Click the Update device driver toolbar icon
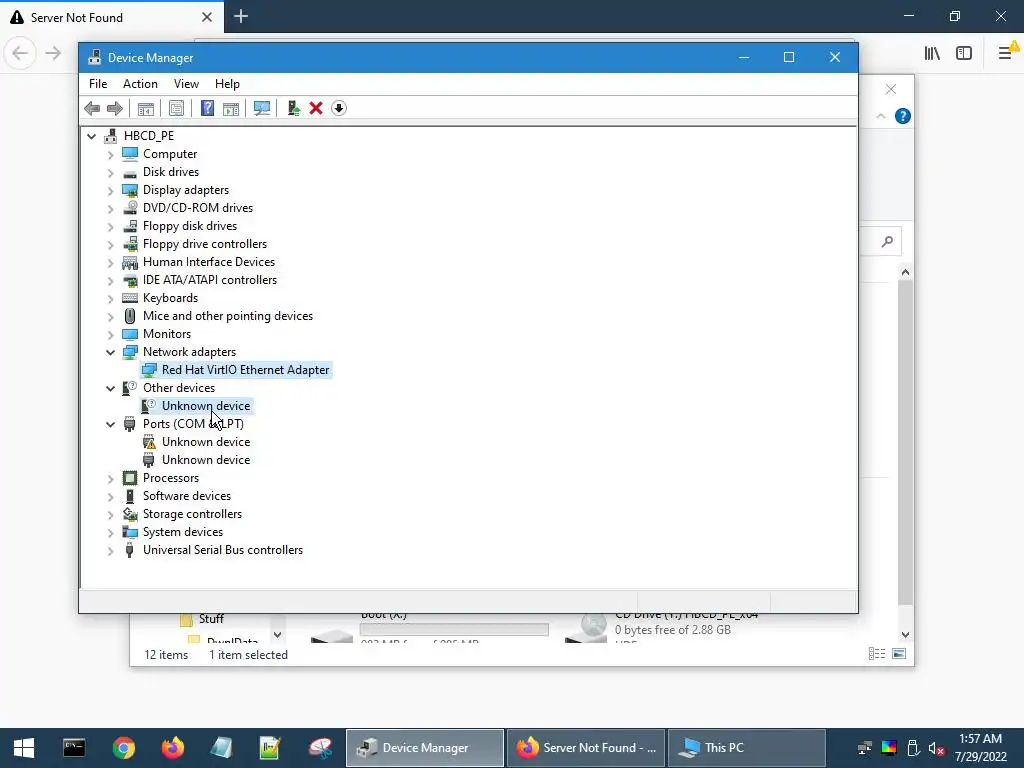 pyautogui.click(x=293, y=108)
